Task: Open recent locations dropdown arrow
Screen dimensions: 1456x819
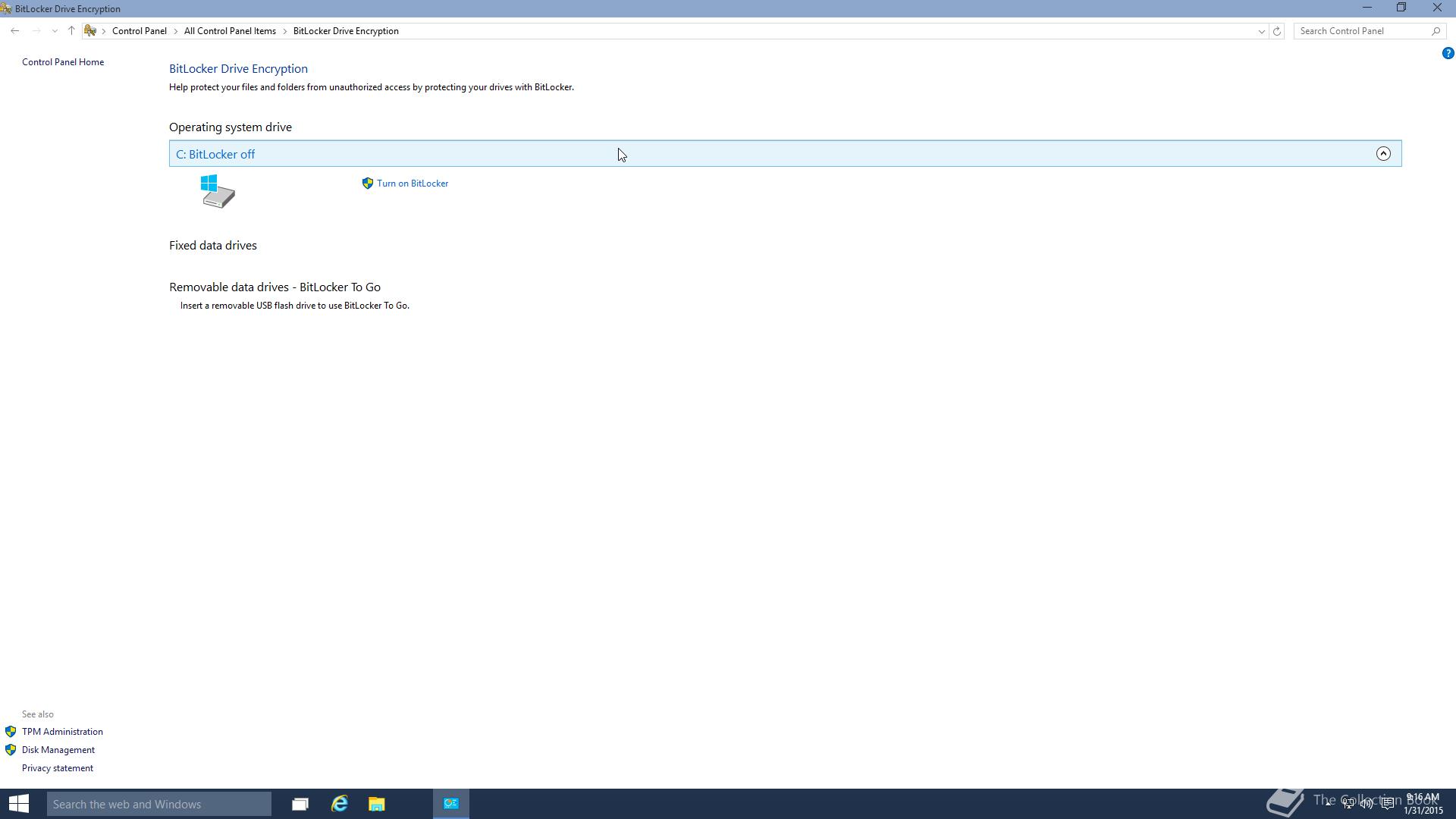Action: pos(55,31)
